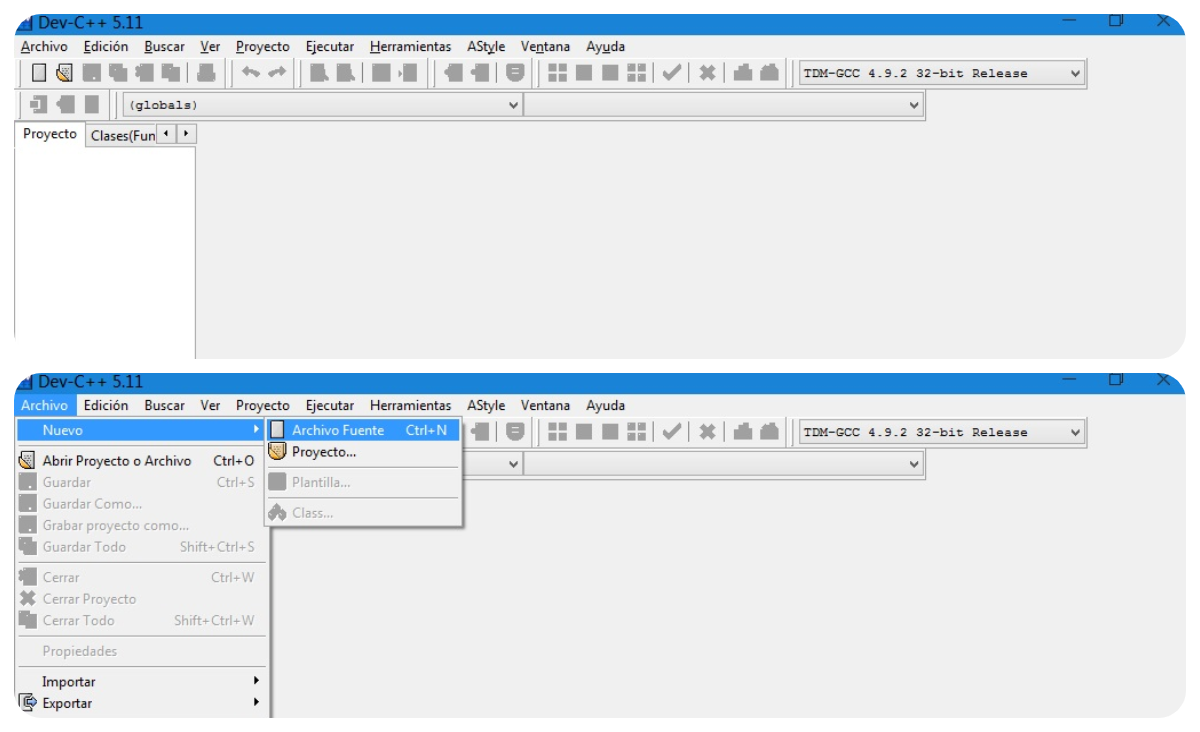This screenshot has width=1200, height=732.
Task: Click Unindent icon in top window toolbar
Action: [x=480, y=73]
